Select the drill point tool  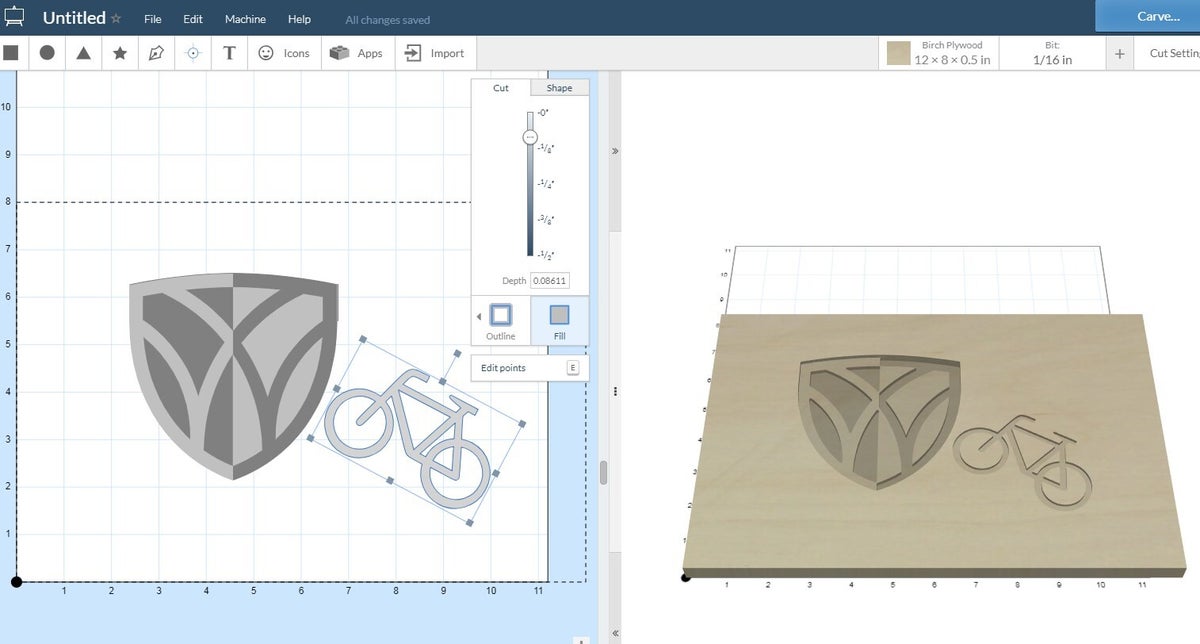pyautogui.click(x=192, y=53)
